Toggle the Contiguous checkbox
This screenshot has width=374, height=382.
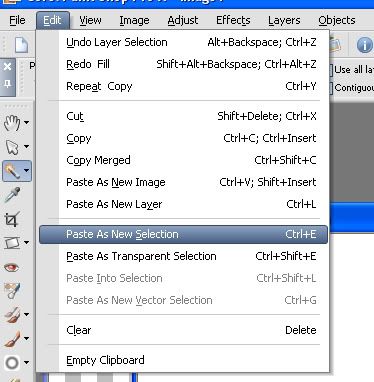click(331, 88)
